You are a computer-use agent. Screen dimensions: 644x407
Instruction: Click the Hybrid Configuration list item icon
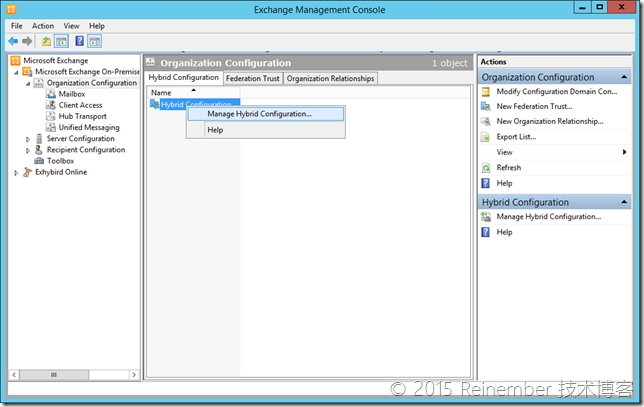(155, 104)
